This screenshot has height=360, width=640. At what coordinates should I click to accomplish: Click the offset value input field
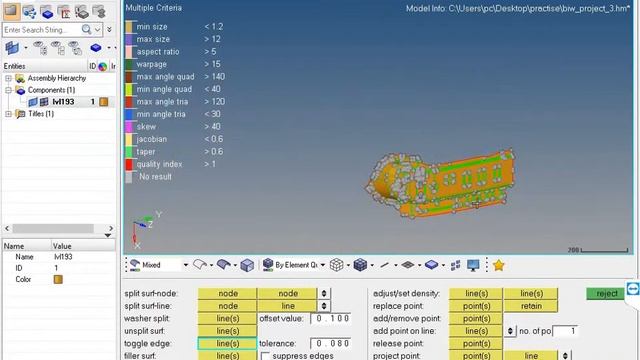tap(331, 319)
